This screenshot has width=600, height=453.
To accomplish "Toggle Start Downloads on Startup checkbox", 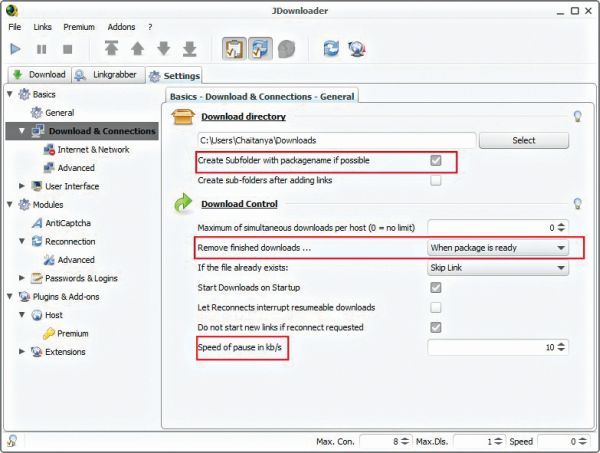I will coord(436,287).
